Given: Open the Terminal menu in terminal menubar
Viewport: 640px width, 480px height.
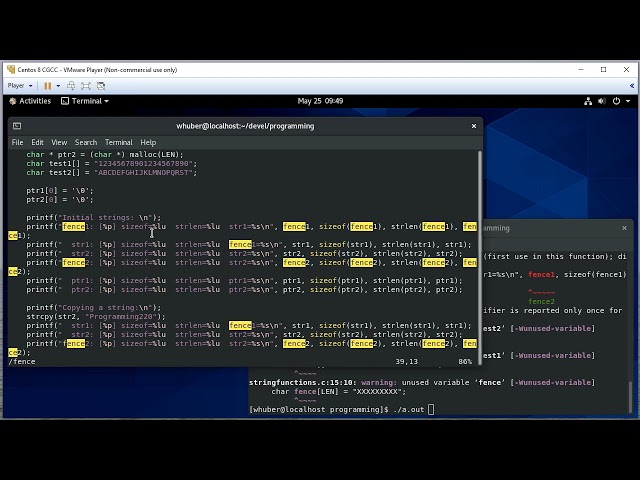Looking at the screenshot, I should pyautogui.click(x=118, y=142).
